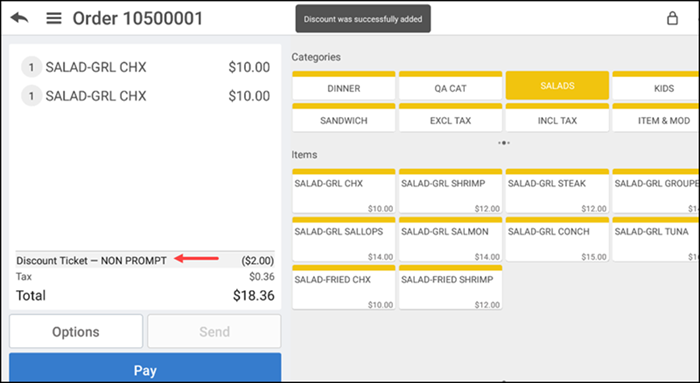Image resolution: width=700 pixels, height=383 pixels.
Task: Add SALAD-GRL CHX item tile
Action: pos(344,191)
